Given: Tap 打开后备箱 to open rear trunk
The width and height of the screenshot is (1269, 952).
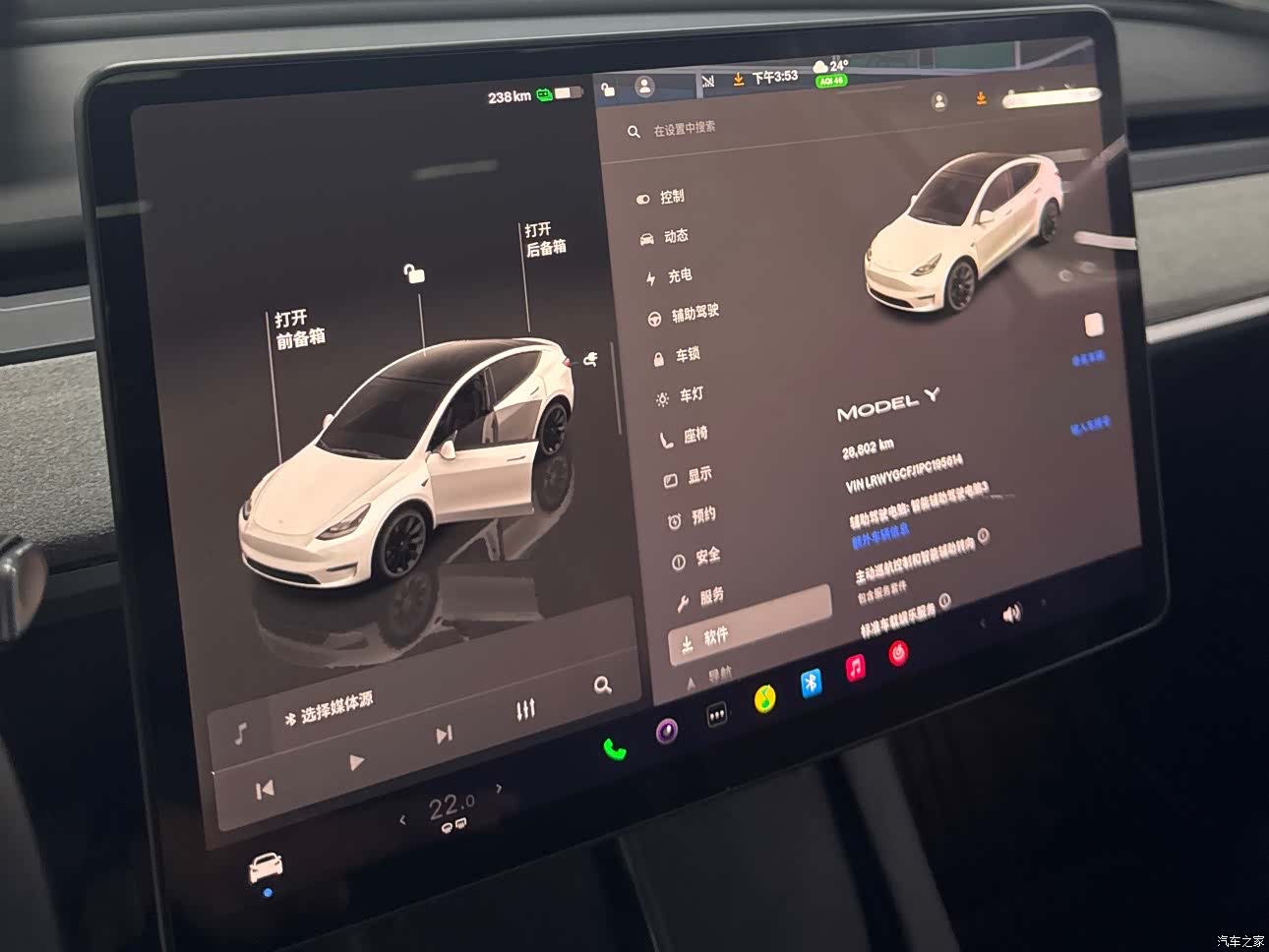Looking at the screenshot, I should coord(545,238).
